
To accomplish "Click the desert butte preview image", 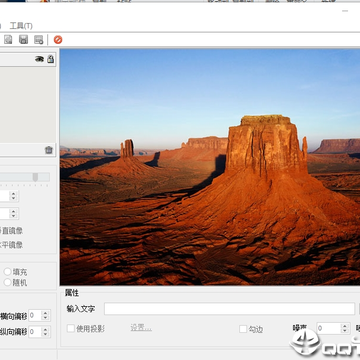I will coord(210,167).
